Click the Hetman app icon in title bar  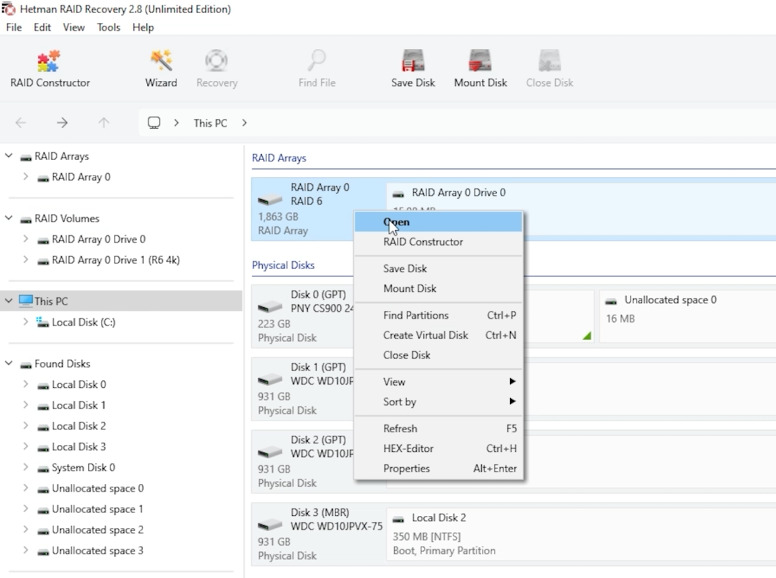click(8, 9)
